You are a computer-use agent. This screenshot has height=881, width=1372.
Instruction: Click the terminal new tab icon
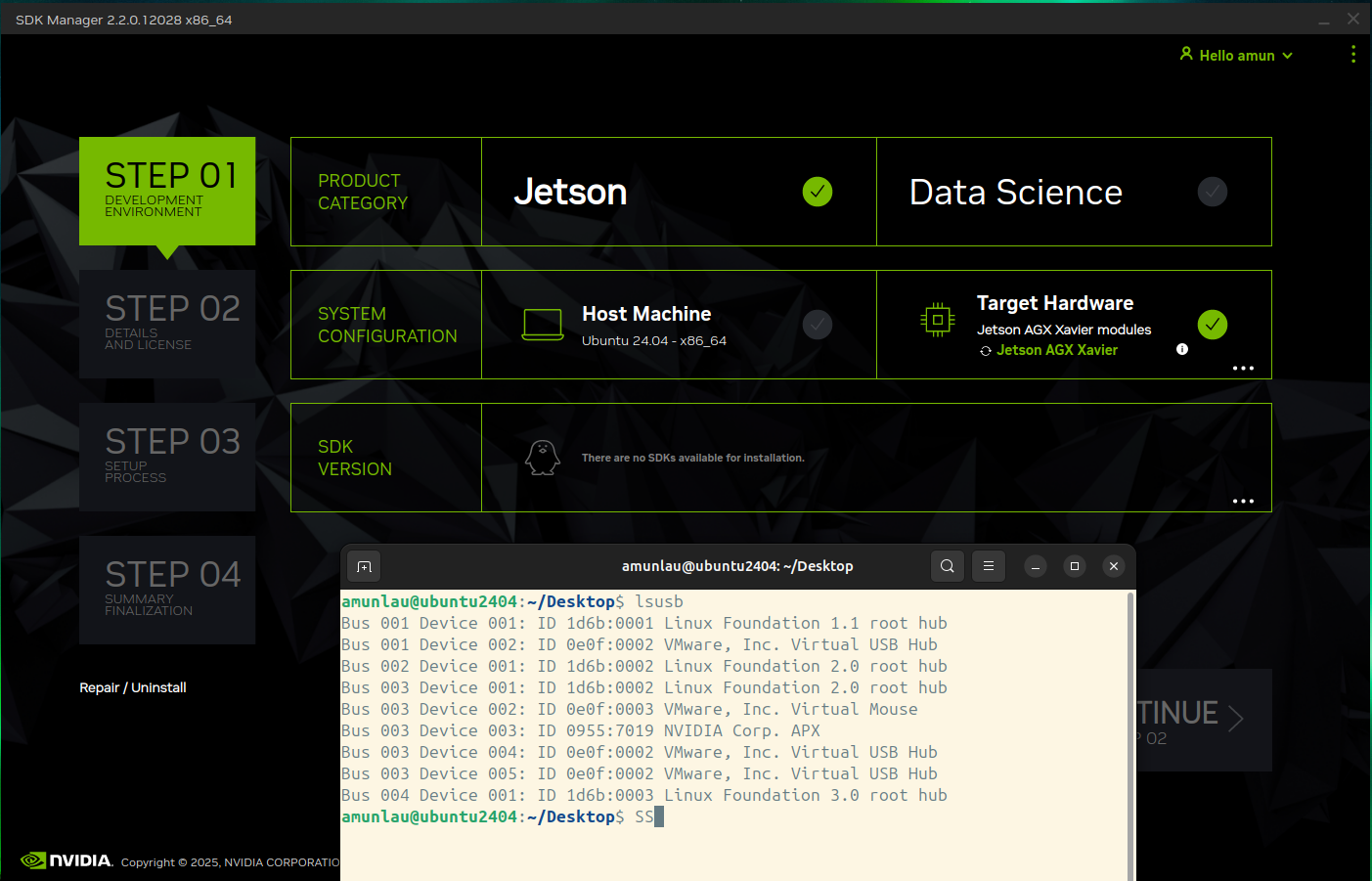tap(364, 566)
